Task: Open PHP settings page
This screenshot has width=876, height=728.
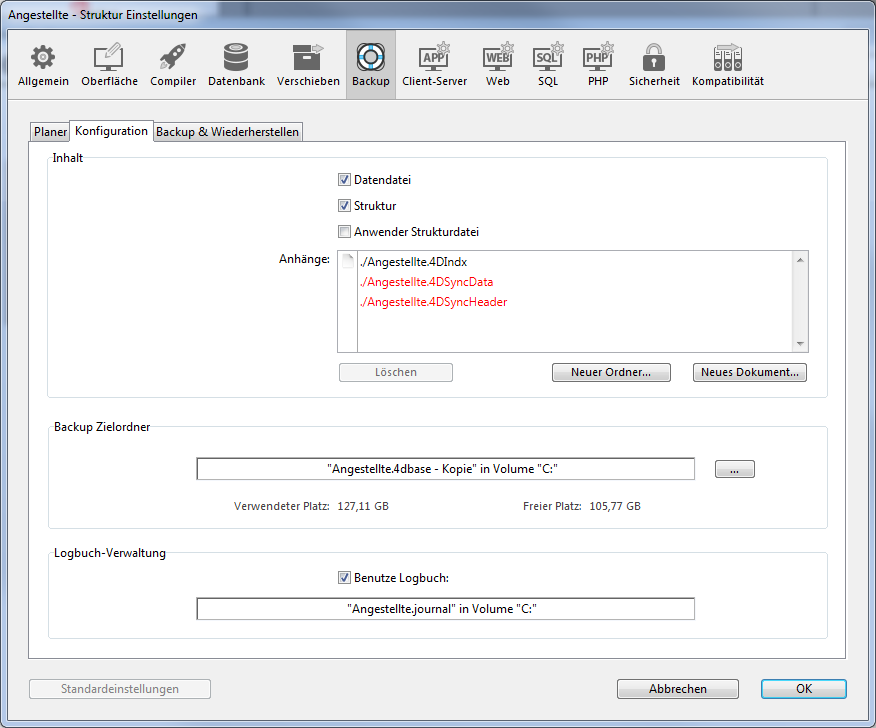Action: [x=598, y=65]
